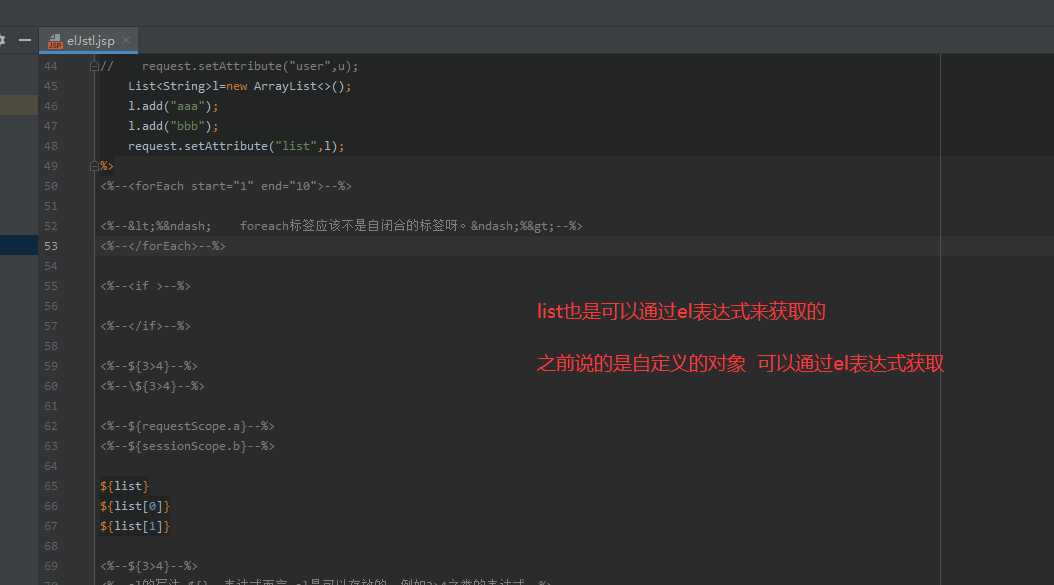Click the ${3>4} comment on line 69

(149, 566)
